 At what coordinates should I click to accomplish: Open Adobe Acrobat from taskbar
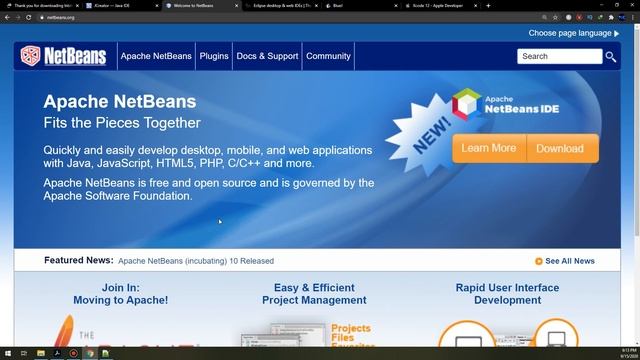coord(57,353)
